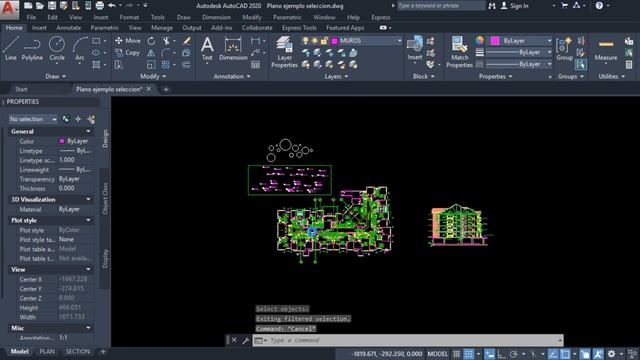Toggle layer on/off lightbulb icon
640x360 pixels.
click(x=305, y=41)
